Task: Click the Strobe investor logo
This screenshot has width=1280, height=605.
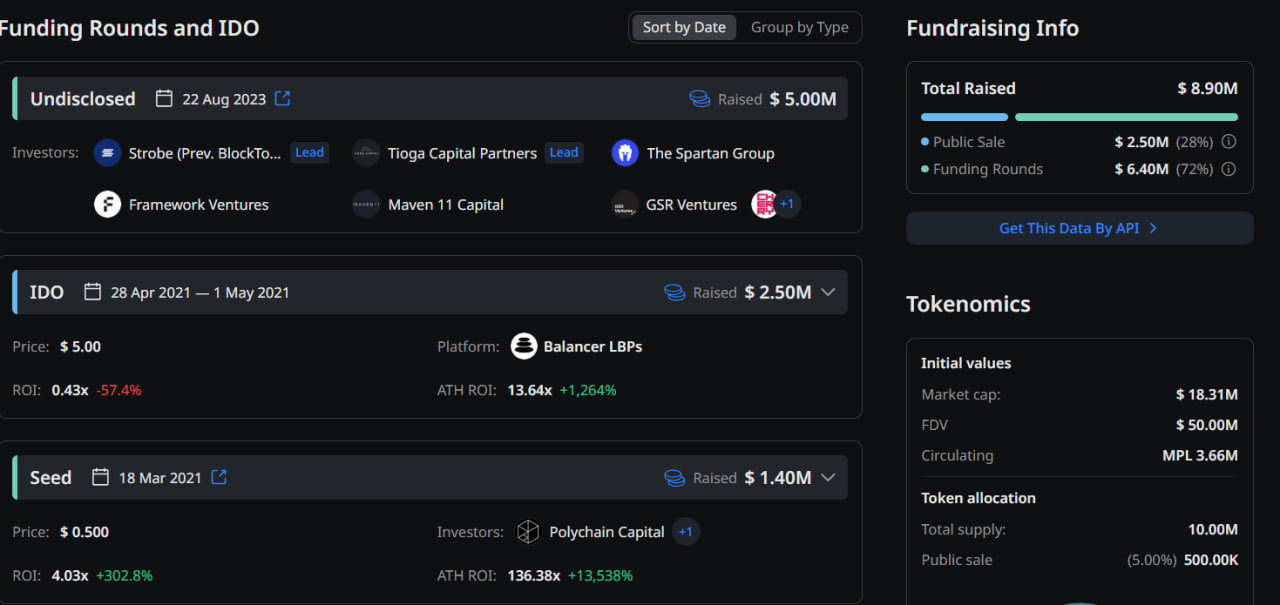Action: click(x=107, y=153)
